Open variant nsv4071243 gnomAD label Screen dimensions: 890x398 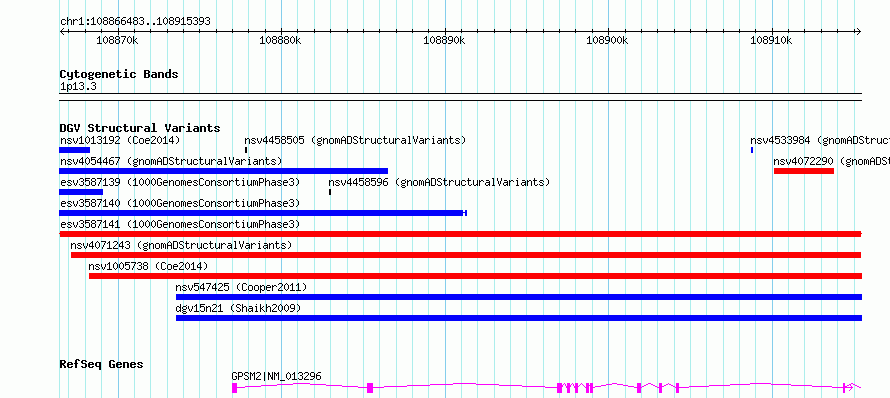pyautogui.click(x=181, y=245)
